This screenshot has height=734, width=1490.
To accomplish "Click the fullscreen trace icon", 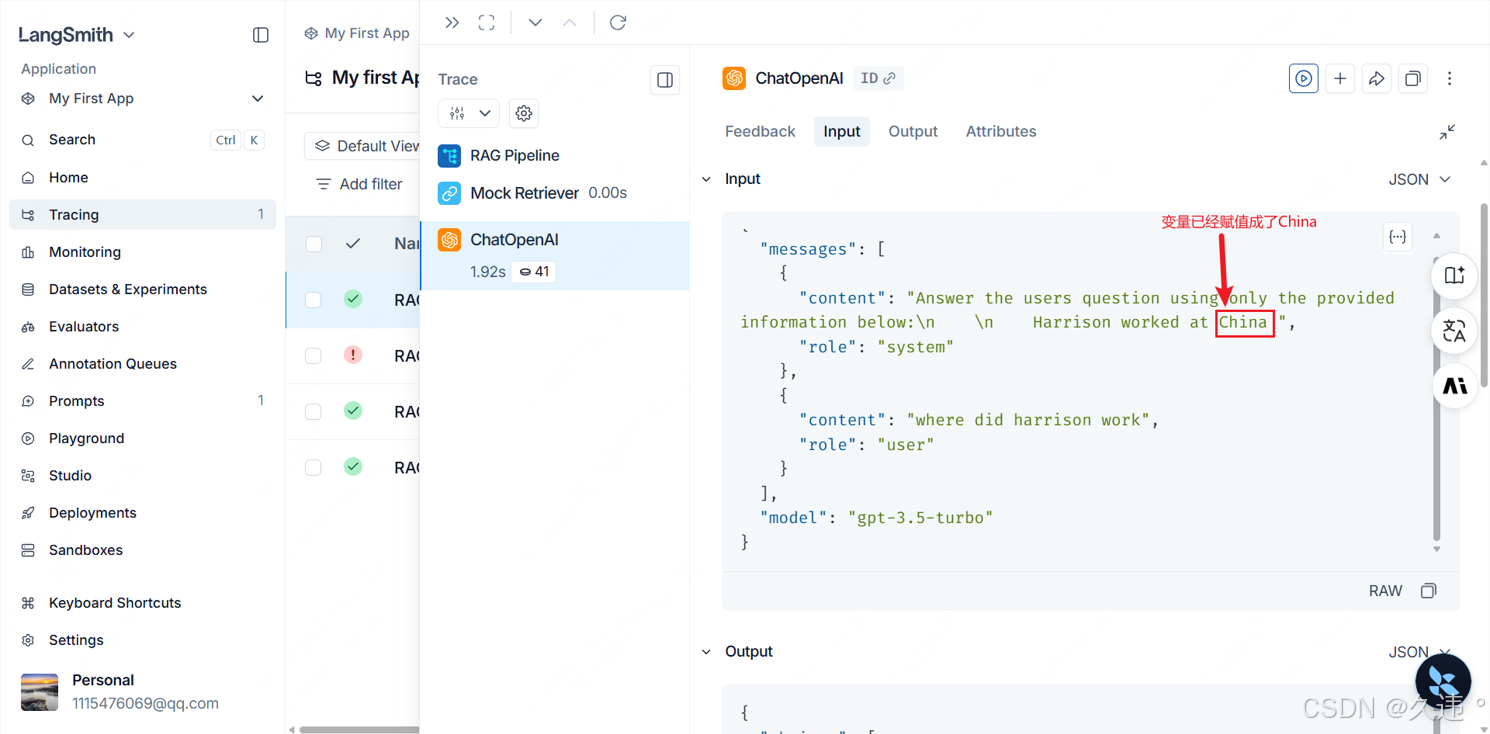I will click(487, 22).
